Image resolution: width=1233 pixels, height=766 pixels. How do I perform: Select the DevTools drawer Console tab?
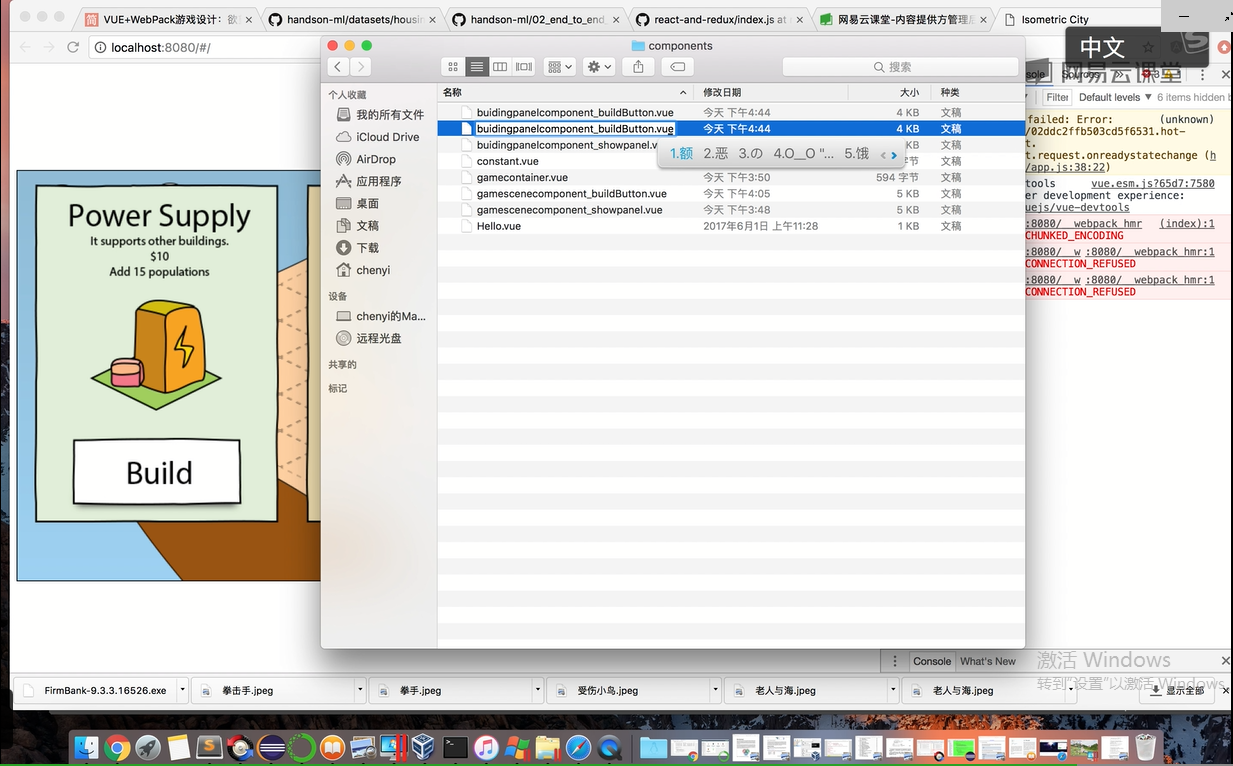click(x=931, y=661)
